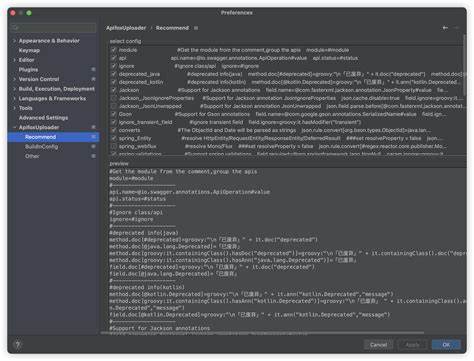
Task: Uncheck the 'Gson' config checkbox
Action: click(114, 114)
